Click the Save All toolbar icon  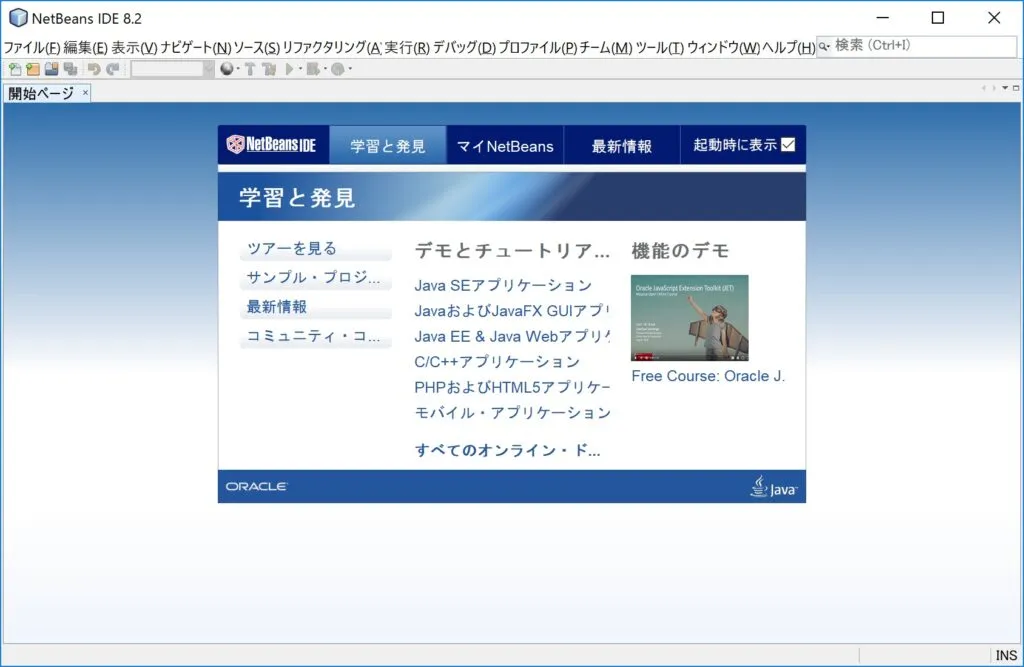(x=71, y=69)
